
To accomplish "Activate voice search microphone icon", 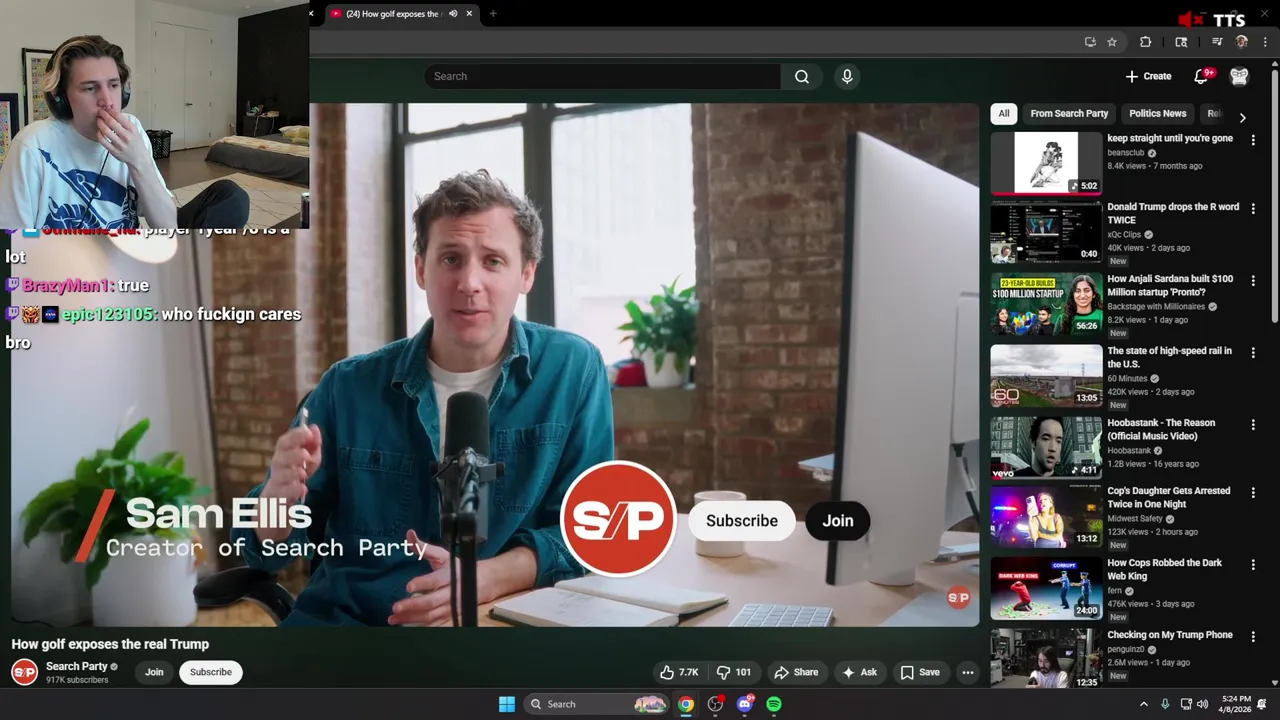I will (x=847, y=76).
